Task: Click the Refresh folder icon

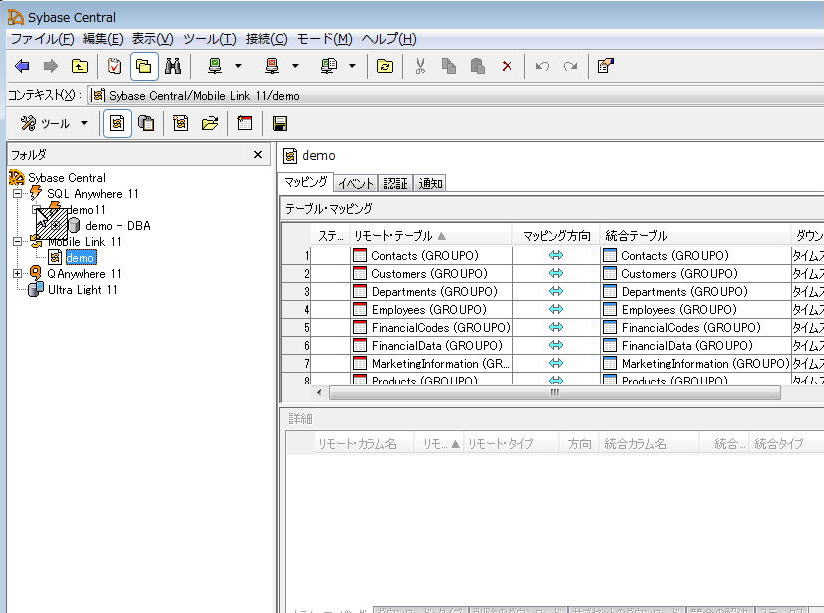Action: click(x=385, y=66)
